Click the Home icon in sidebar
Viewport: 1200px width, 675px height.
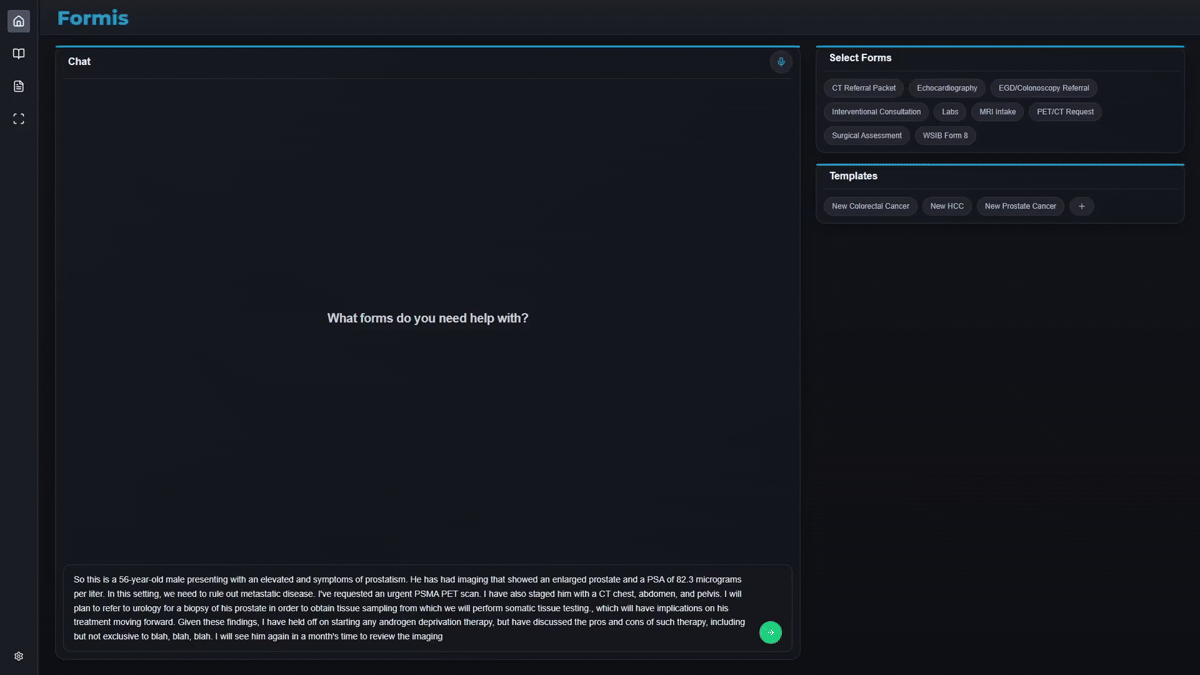(x=18, y=21)
